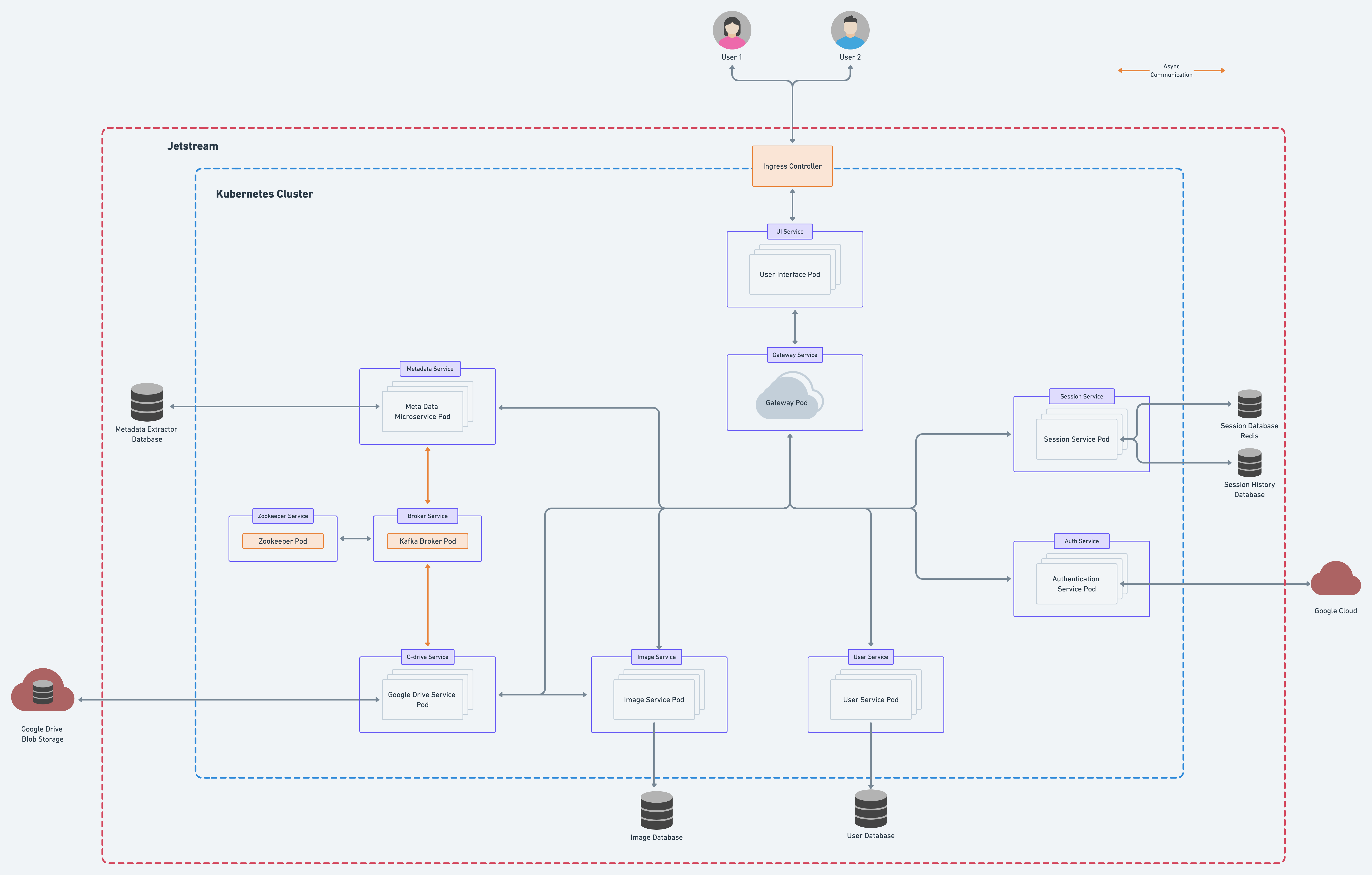Image resolution: width=1372 pixels, height=875 pixels.
Task: Click the Image Database icon
Action: [x=656, y=810]
